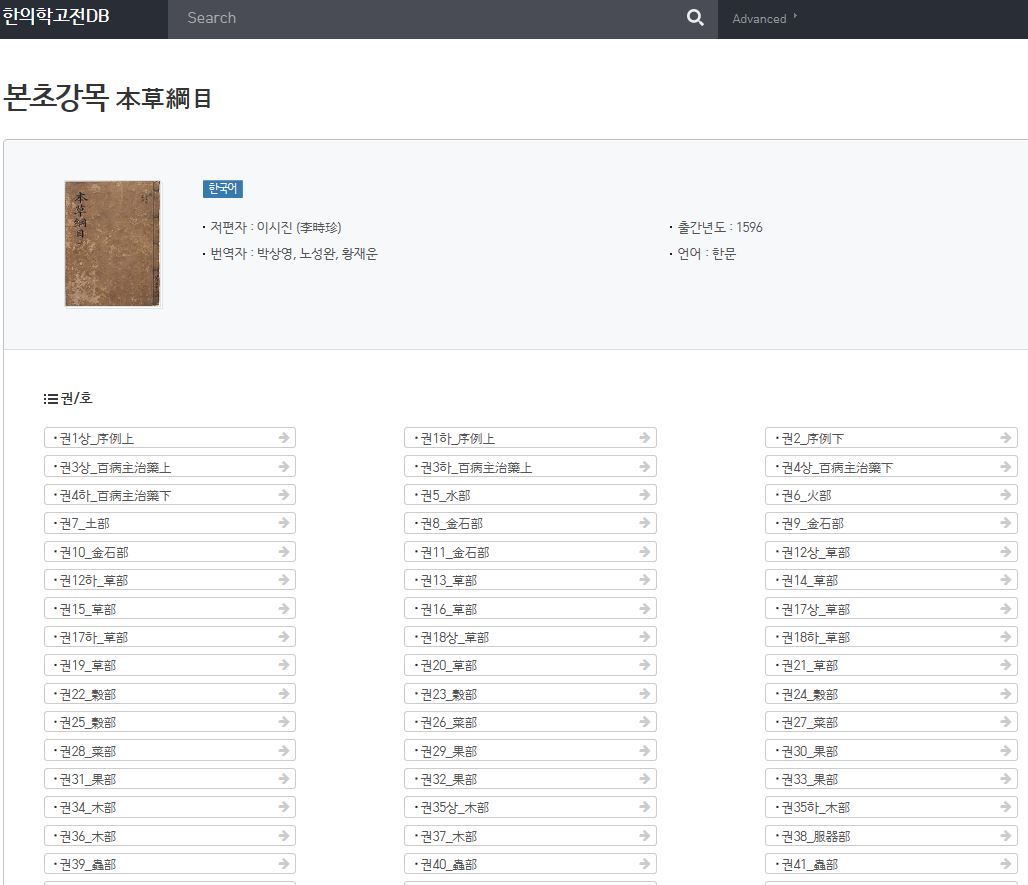The width and height of the screenshot is (1028, 885).
Task: Expand the Advanced search options
Action: coord(759,19)
